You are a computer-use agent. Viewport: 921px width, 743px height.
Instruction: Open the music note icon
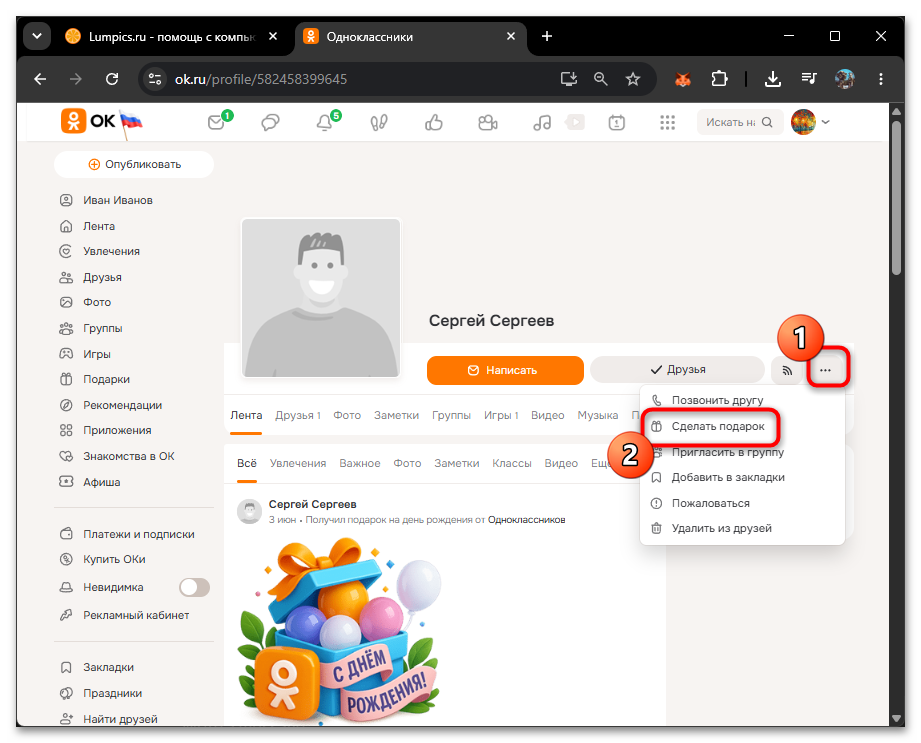(542, 122)
